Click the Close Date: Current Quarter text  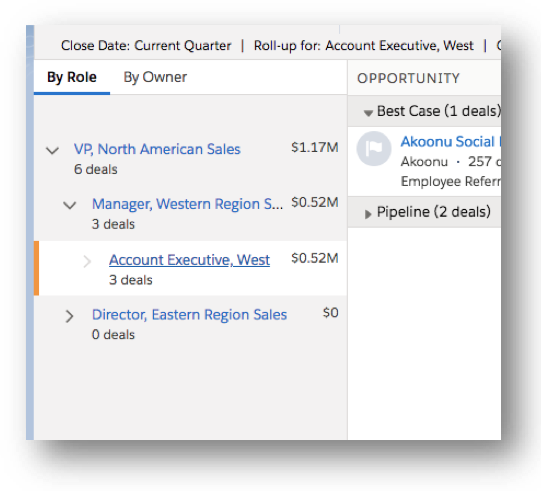pos(146,46)
